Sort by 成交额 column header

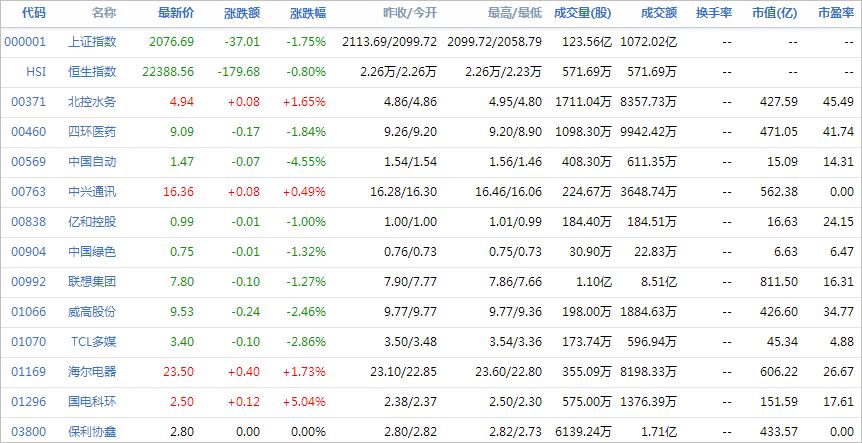659,13
